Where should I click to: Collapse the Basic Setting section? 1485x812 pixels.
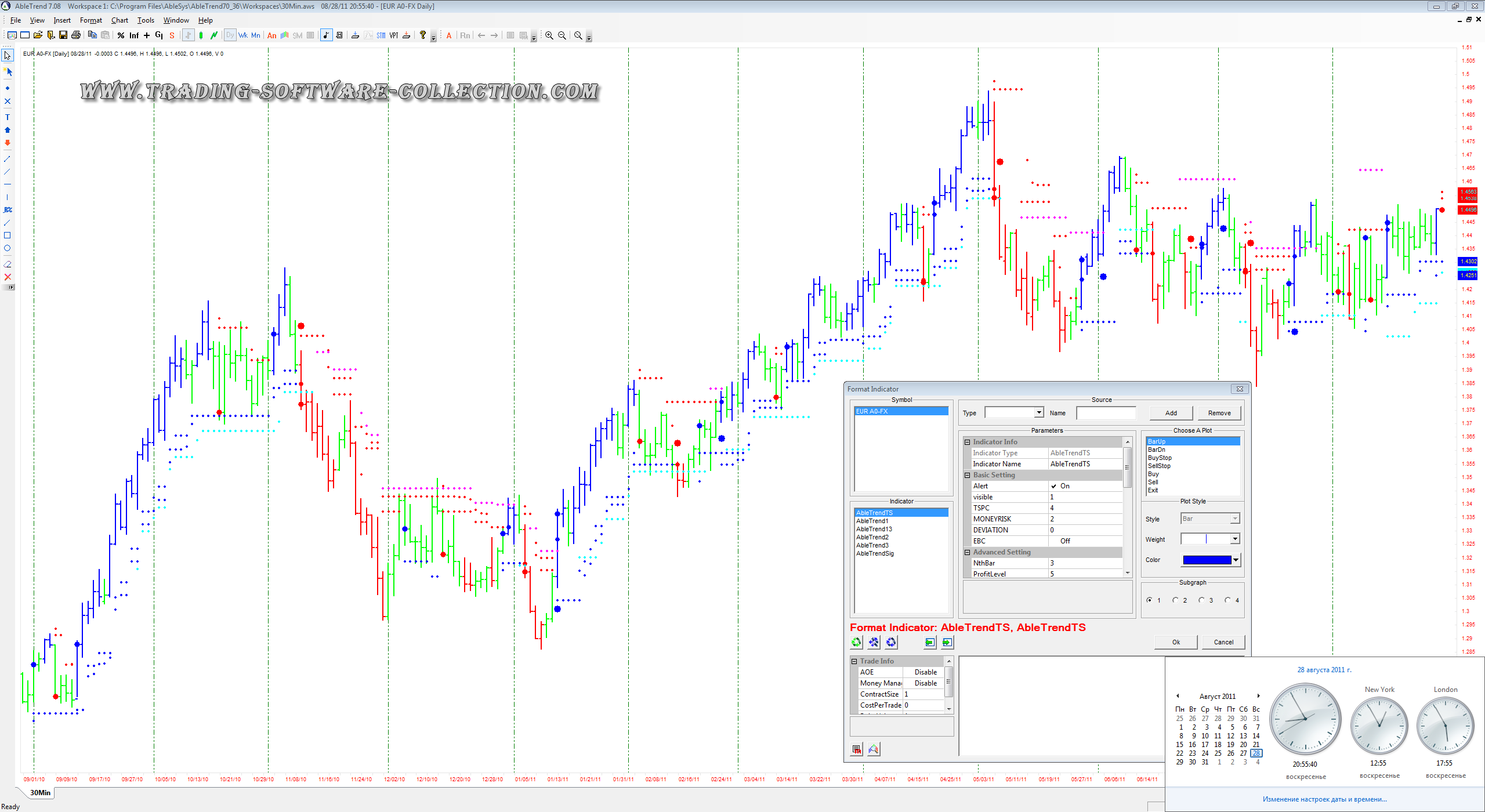pos(968,475)
